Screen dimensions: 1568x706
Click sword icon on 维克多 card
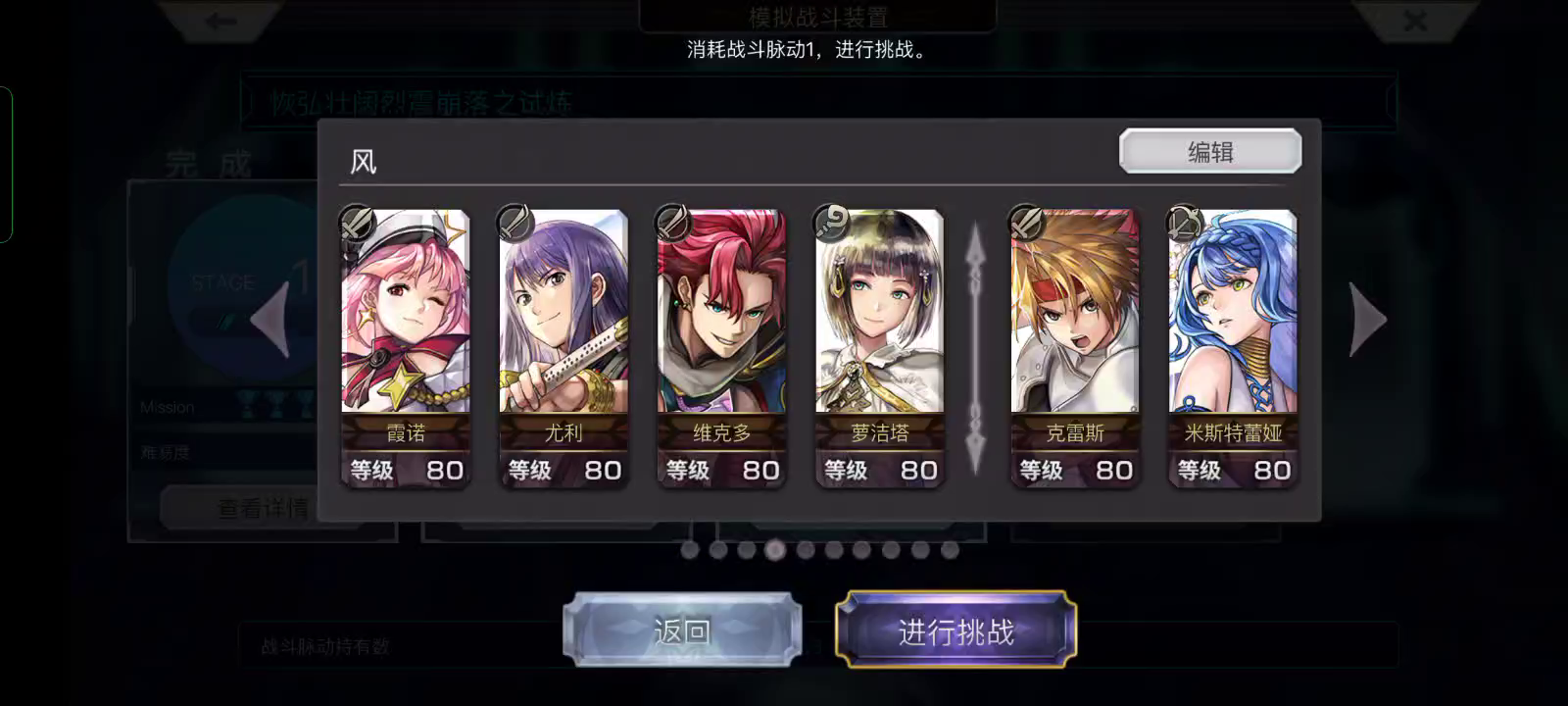click(674, 223)
